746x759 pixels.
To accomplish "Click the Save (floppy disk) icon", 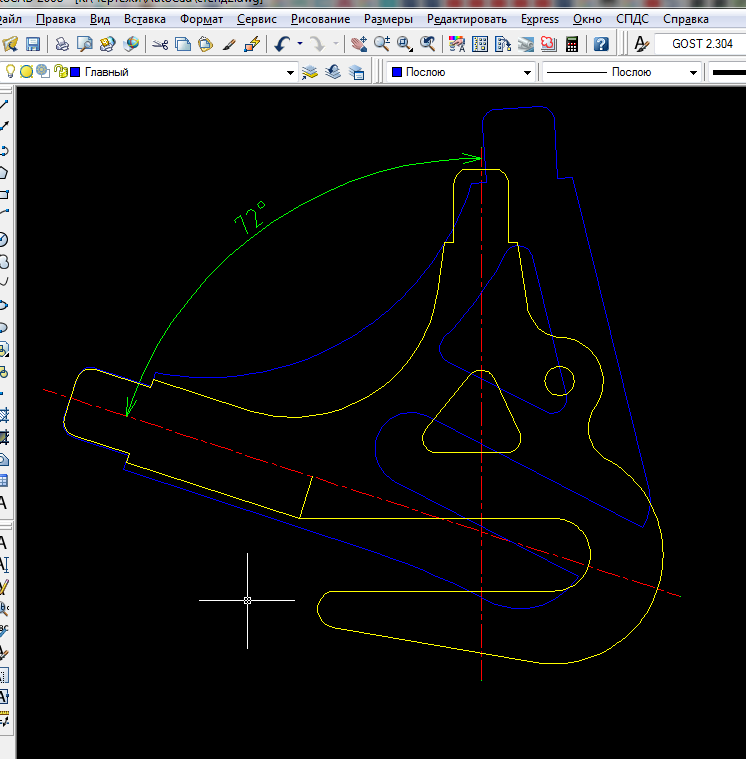I will click(x=33, y=44).
